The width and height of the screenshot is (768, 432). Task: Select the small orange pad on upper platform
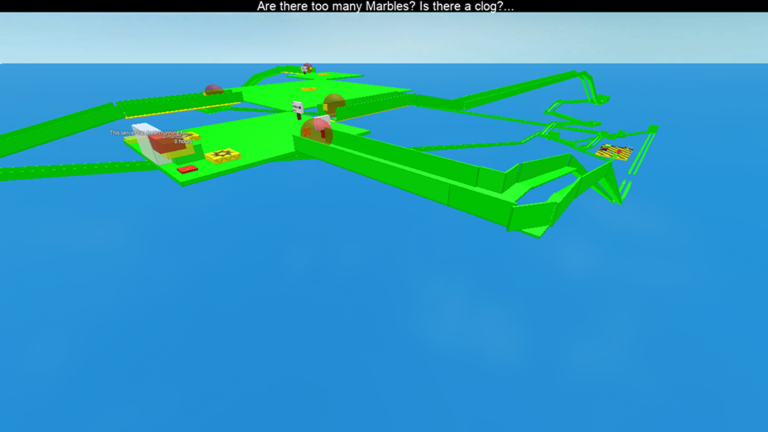coord(308,89)
